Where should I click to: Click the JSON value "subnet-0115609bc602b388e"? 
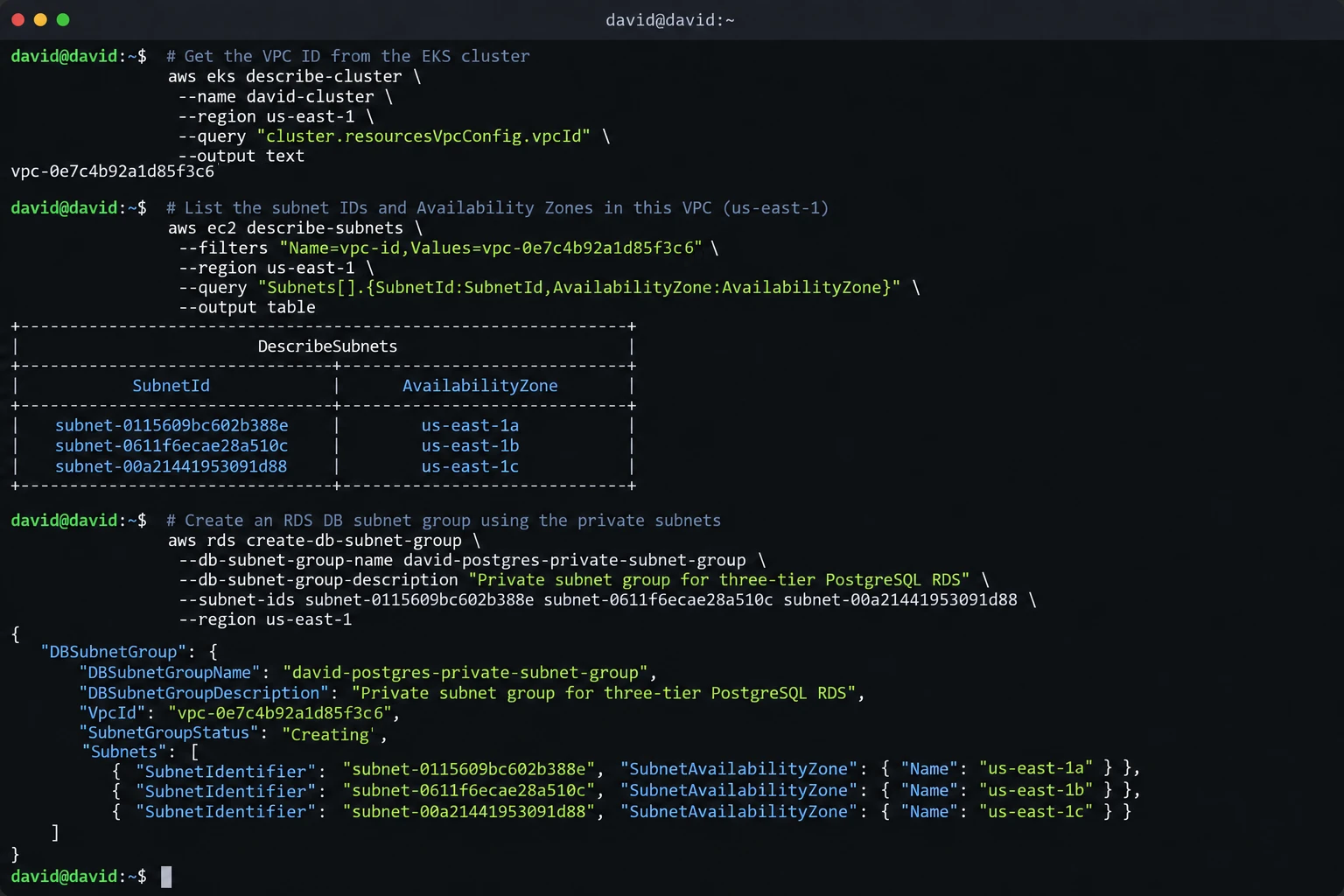(469, 769)
